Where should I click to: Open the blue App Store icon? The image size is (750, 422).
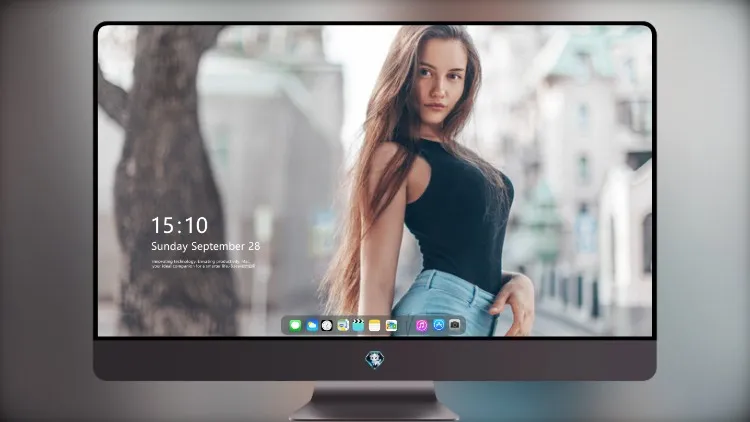[439, 325]
